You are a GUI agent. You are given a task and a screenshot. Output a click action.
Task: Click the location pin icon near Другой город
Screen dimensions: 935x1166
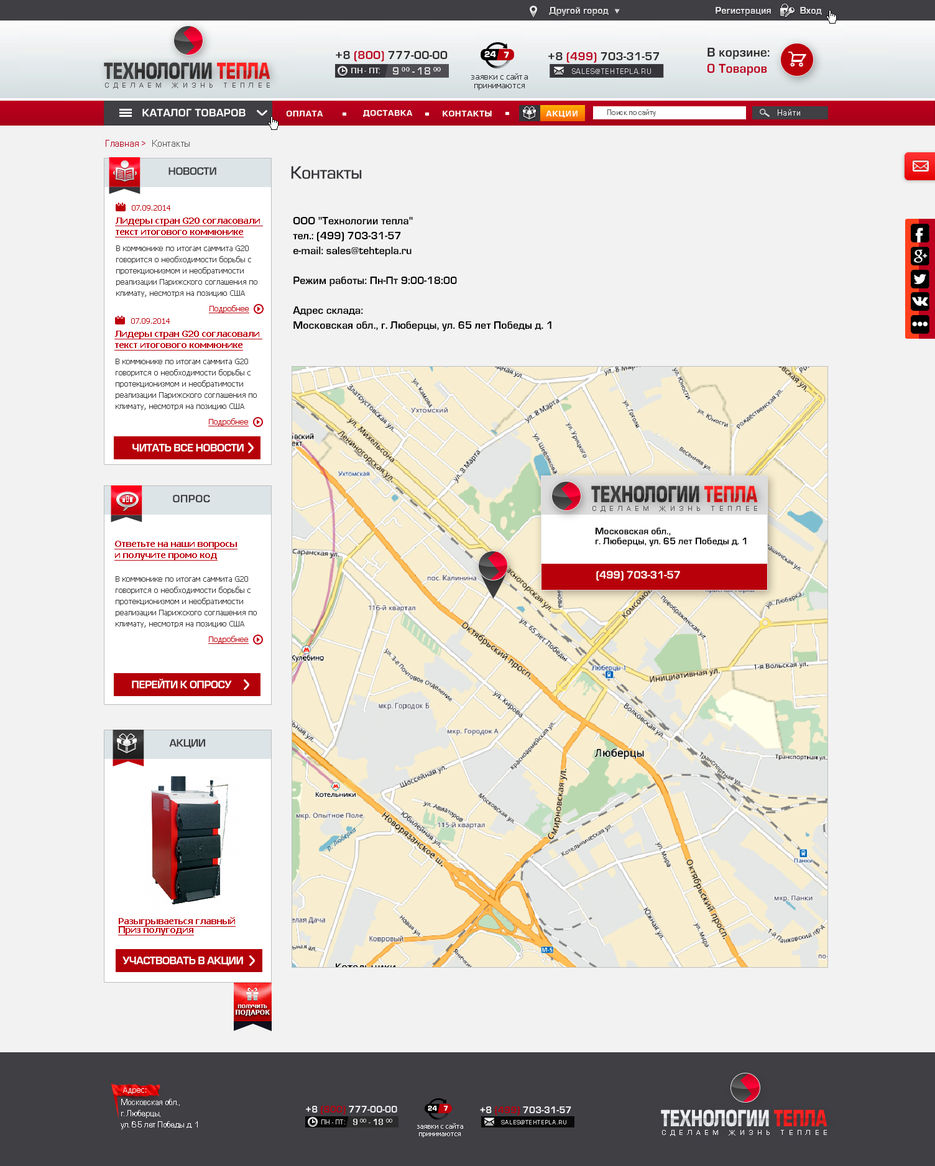click(x=533, y=11)
